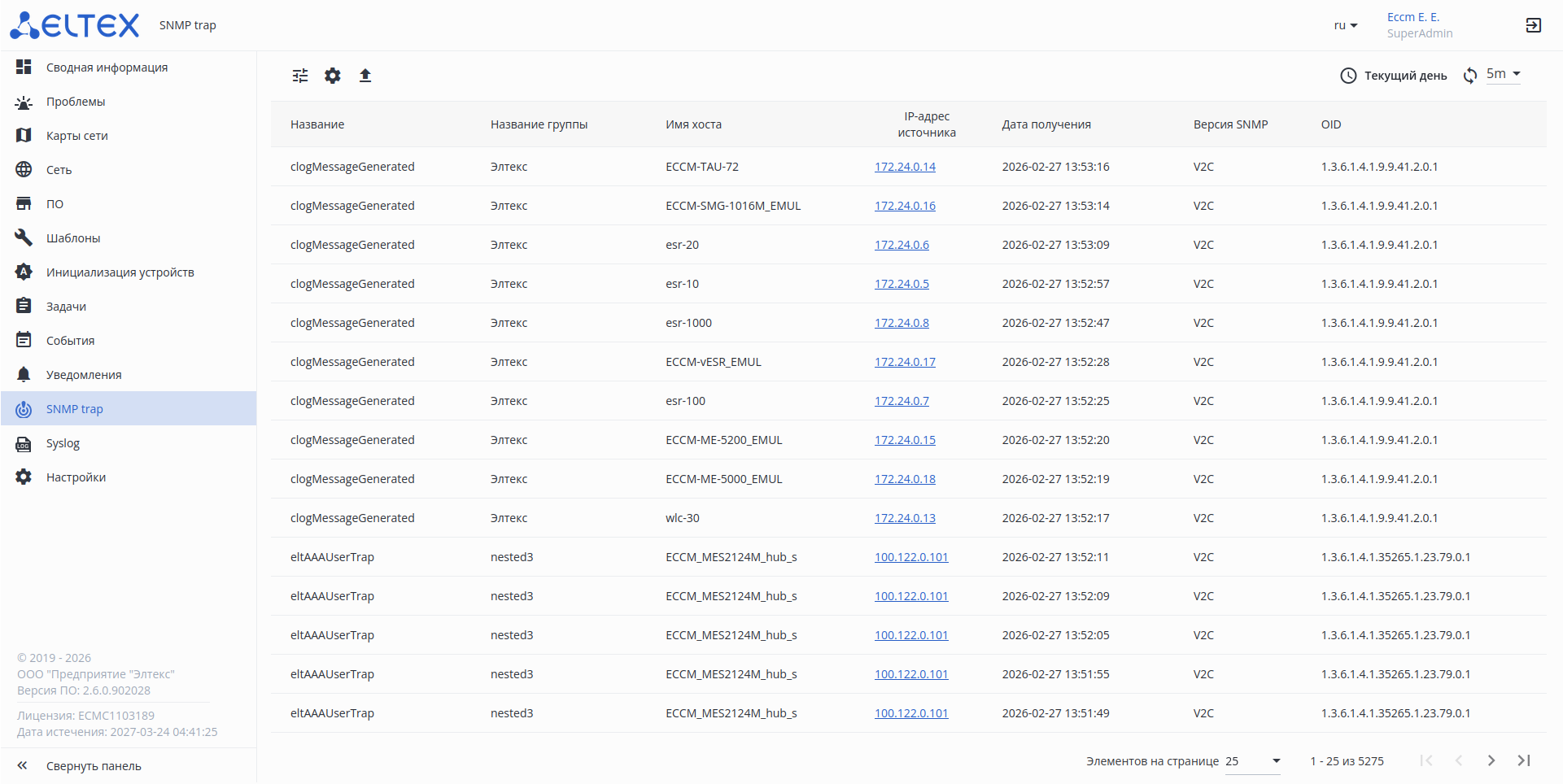Click the logout icon
The height and width of the screenshot is (784, 1563).
[x=1533, y=25]
